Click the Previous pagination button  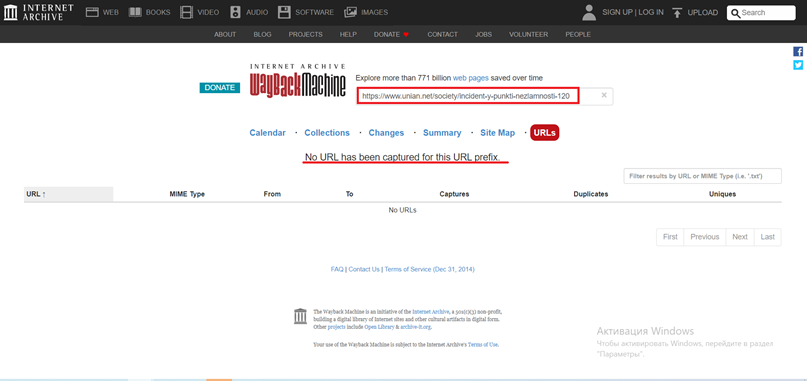705,237
